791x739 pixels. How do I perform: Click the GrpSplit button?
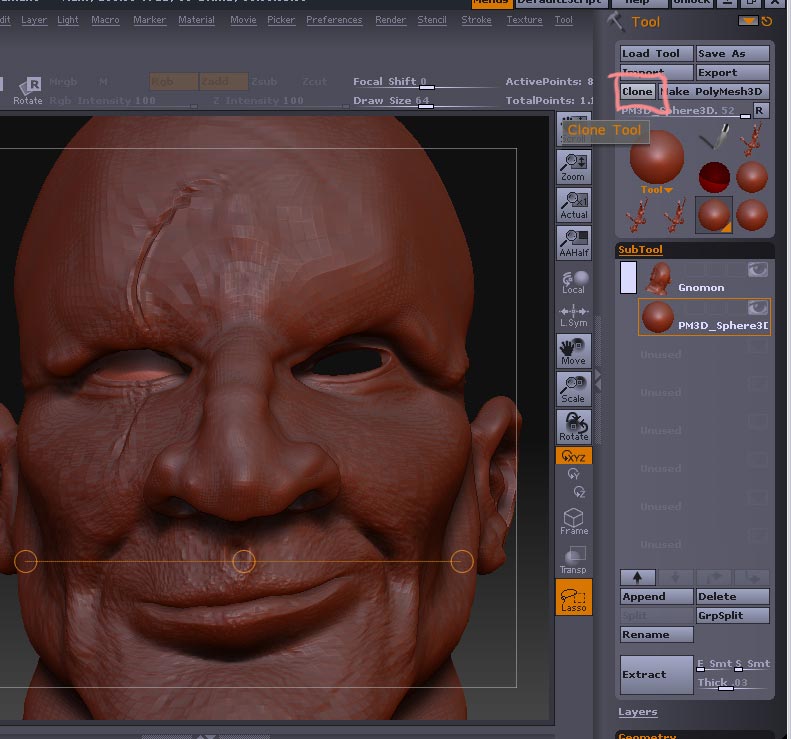[732, 615]
